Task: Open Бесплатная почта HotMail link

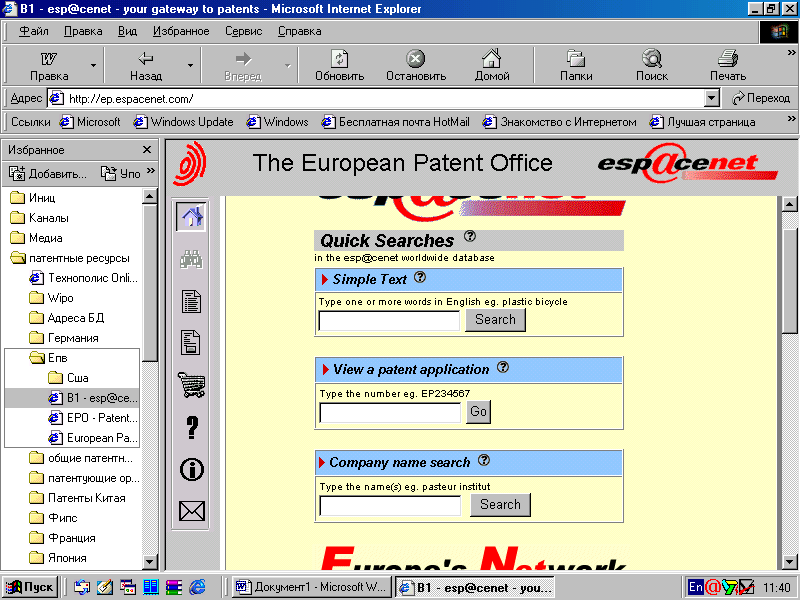Action: [395, 122]
